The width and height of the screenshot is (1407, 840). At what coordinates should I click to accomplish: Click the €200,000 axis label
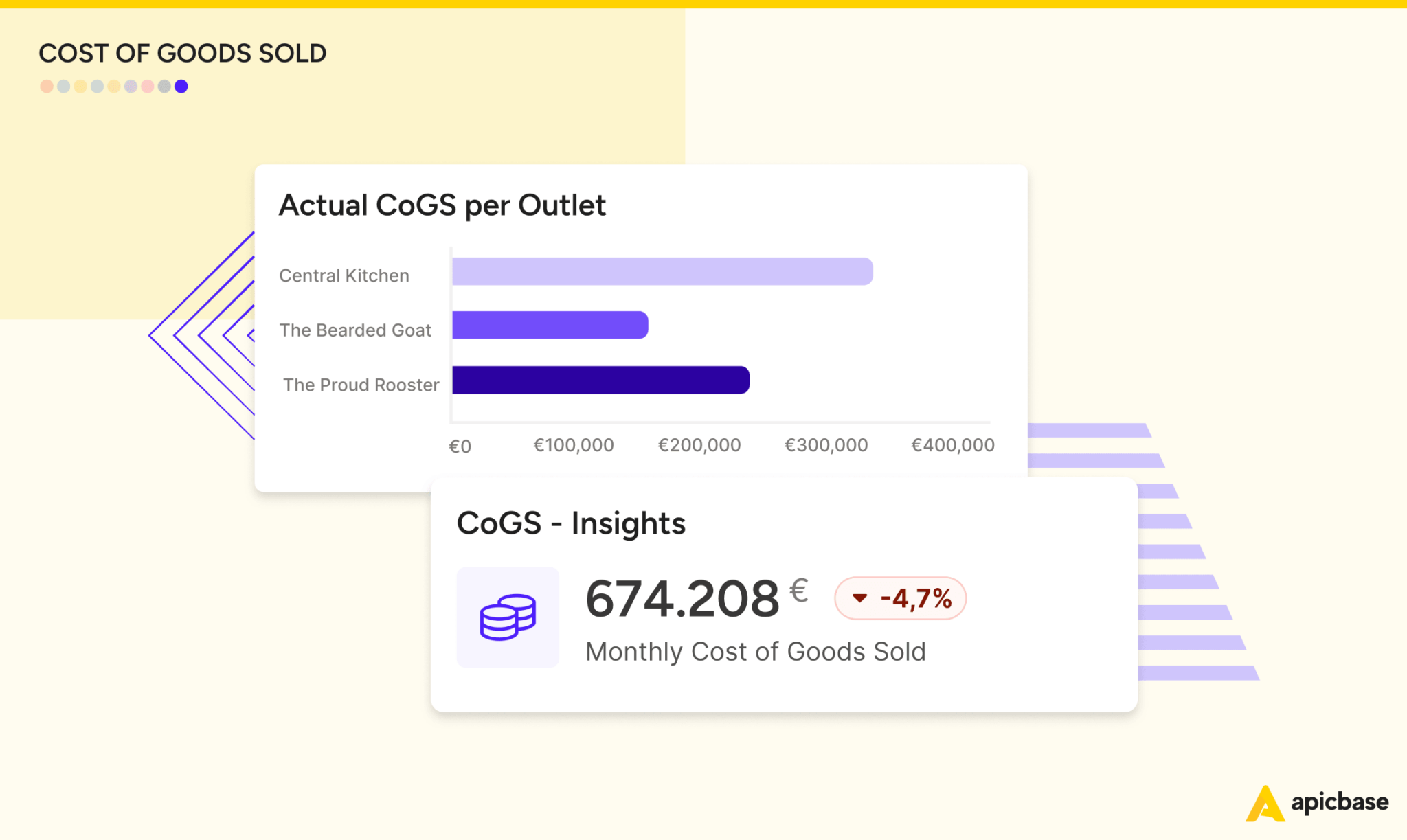click(698, 444)
